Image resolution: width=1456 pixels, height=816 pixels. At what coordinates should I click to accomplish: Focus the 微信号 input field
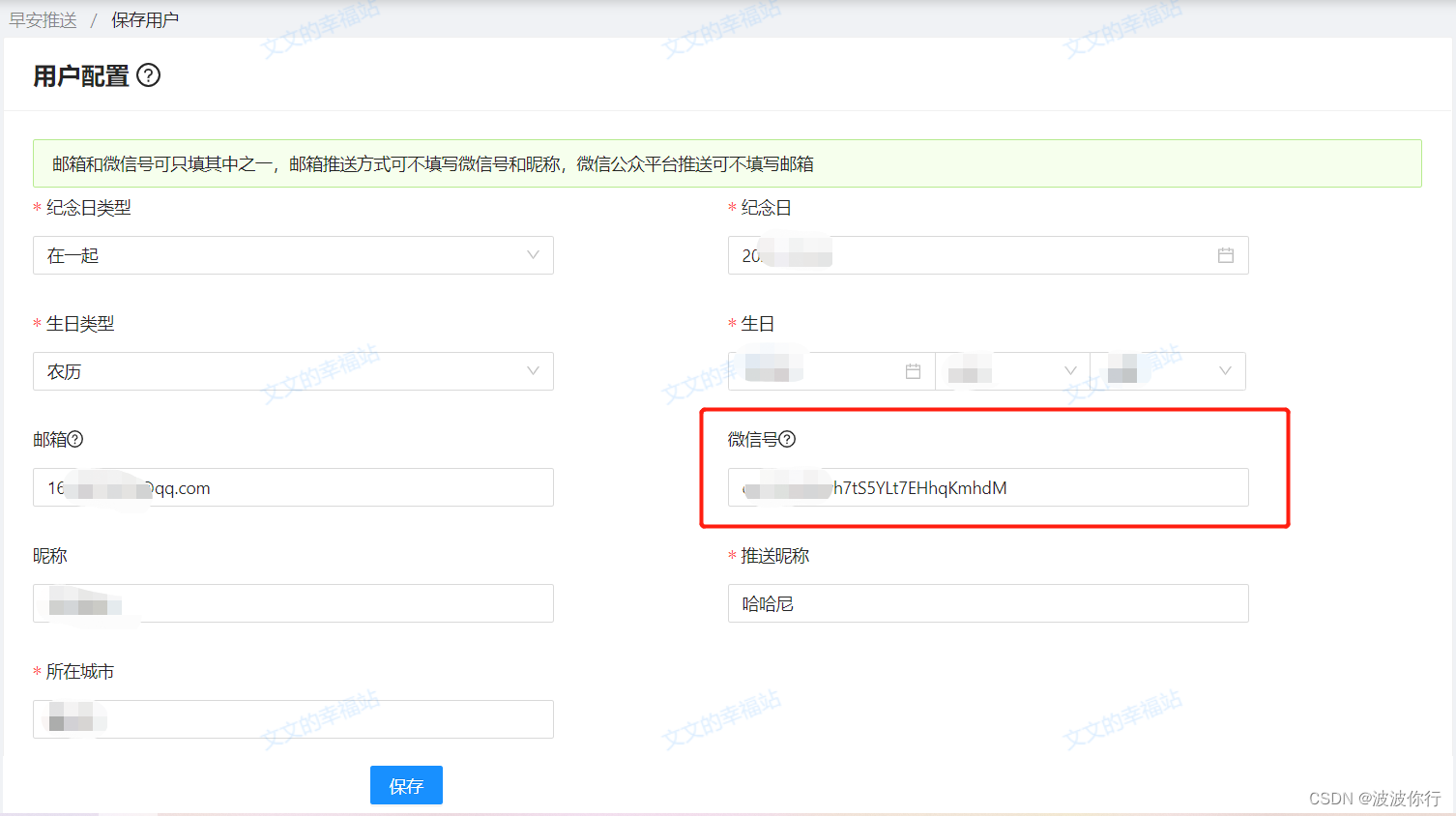(988, 487)
